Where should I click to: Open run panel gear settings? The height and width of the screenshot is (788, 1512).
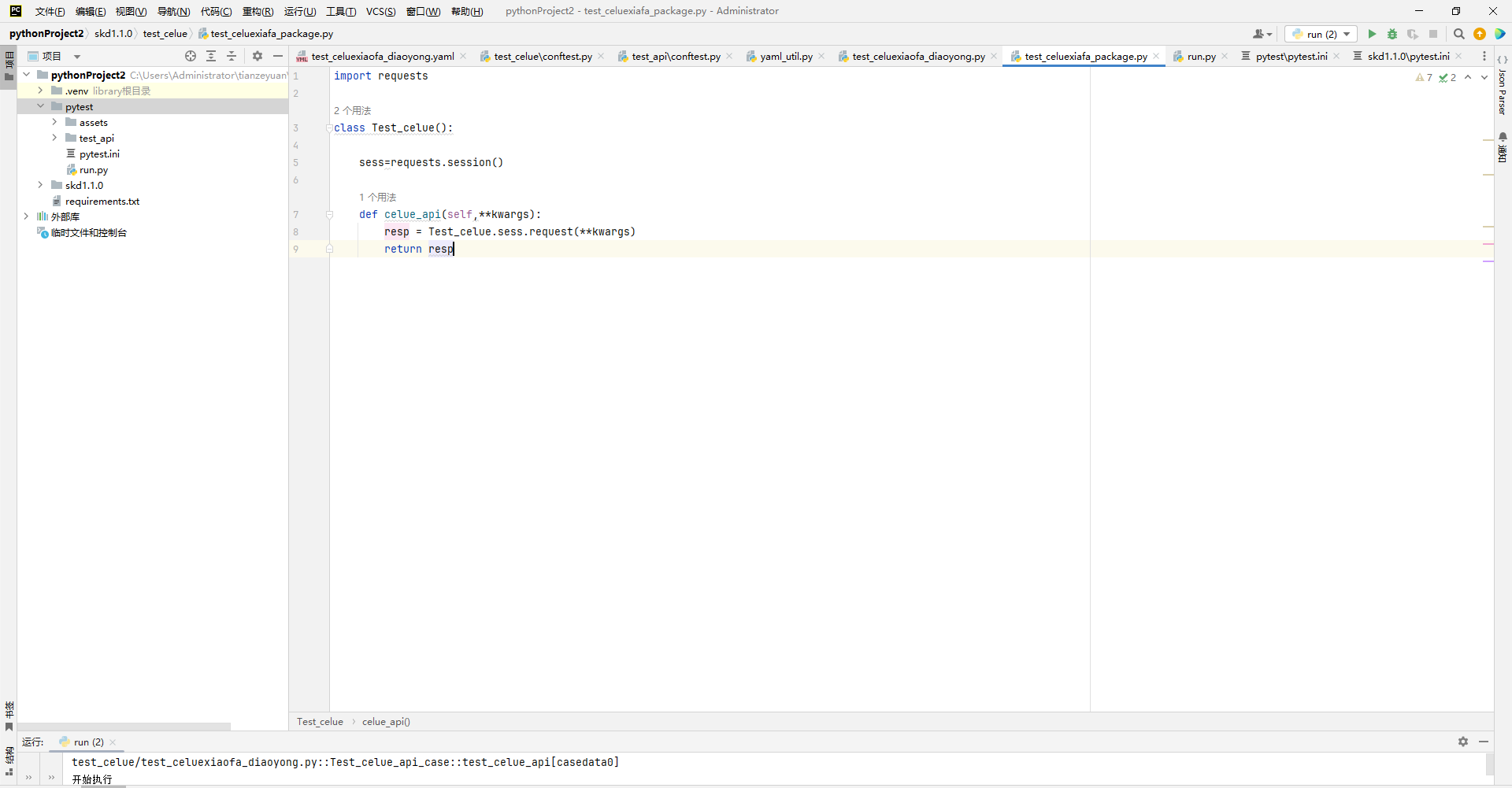click(1463, 742)
